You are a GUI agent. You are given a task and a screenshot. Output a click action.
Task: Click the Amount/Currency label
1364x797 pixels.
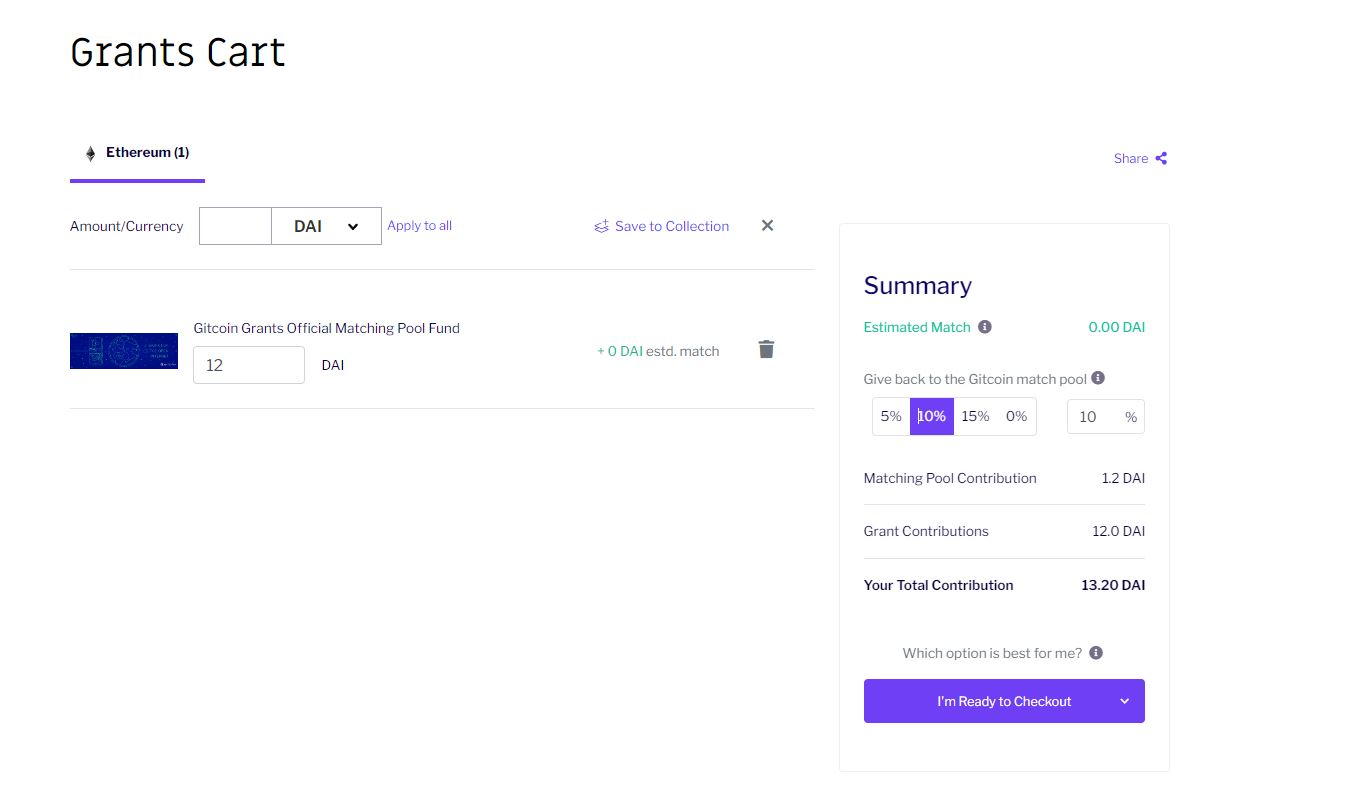coord(126,226)
